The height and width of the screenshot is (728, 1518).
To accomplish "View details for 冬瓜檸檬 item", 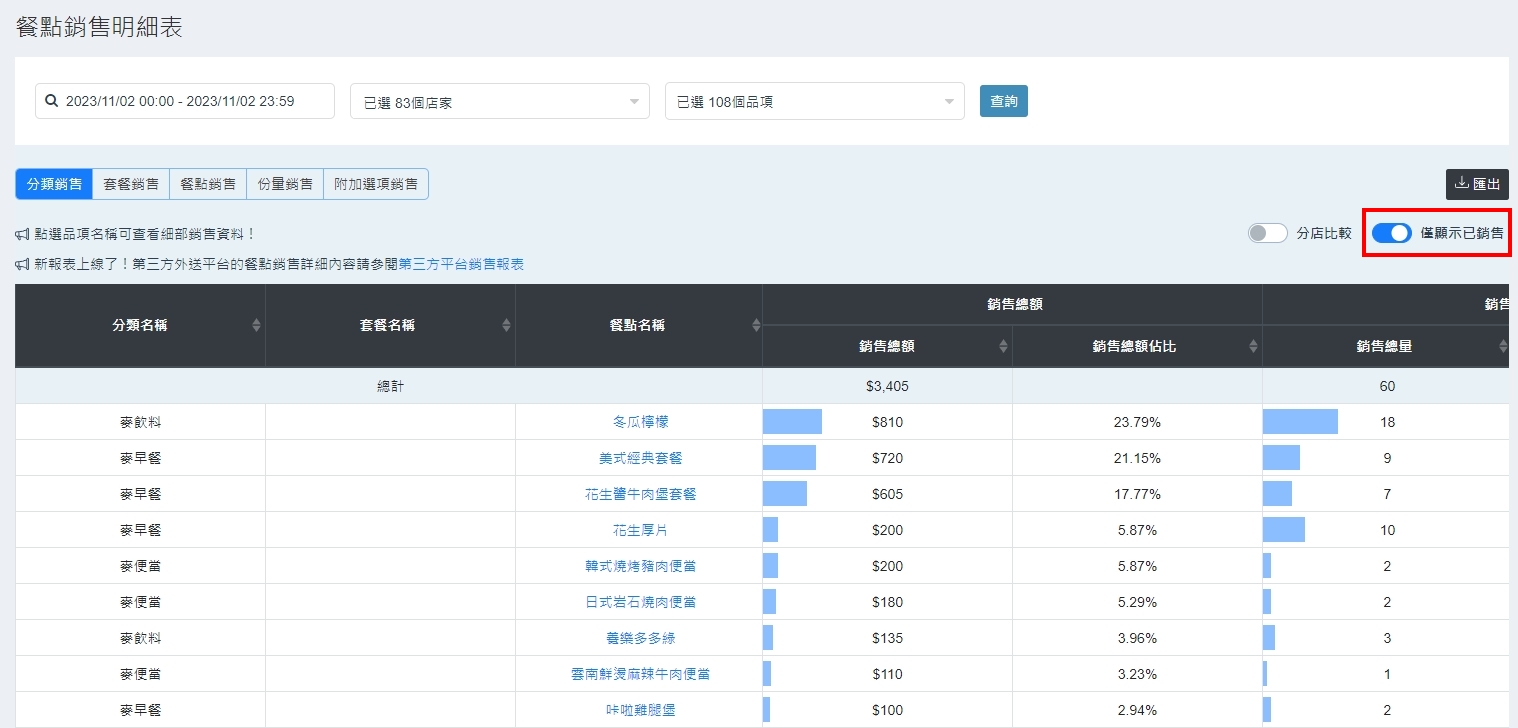I will [639, 422].
